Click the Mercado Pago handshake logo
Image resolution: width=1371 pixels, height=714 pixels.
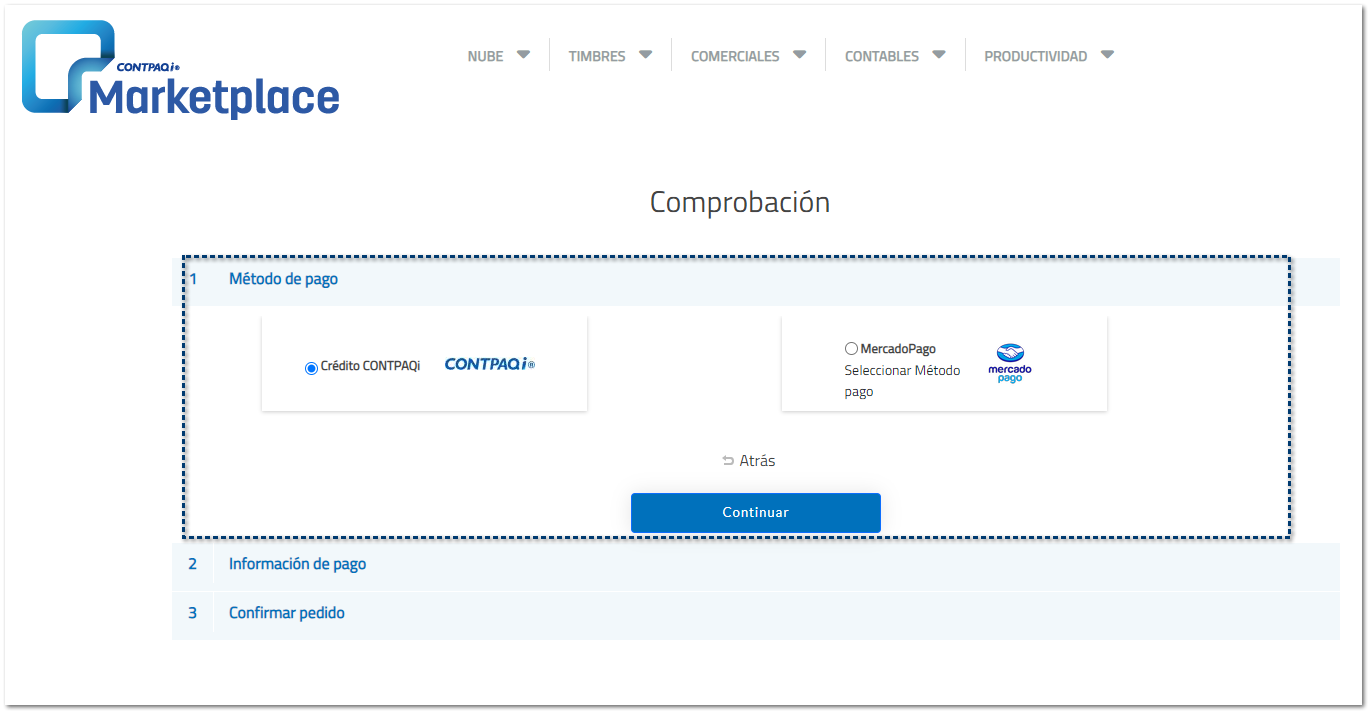tap(1010, 364)
